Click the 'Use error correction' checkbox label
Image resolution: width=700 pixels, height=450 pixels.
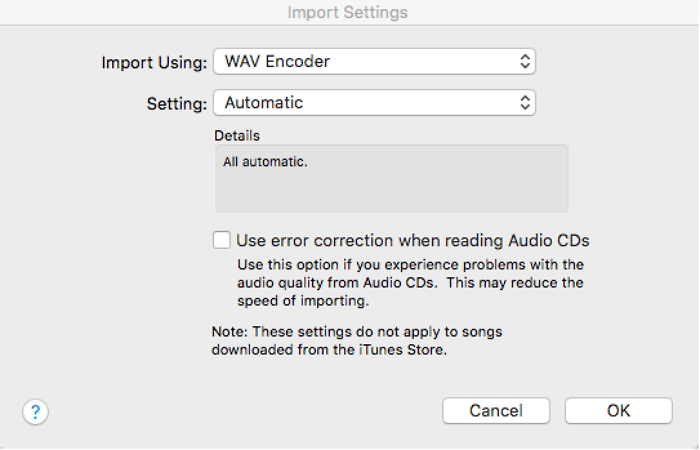(x=413, y=240)
